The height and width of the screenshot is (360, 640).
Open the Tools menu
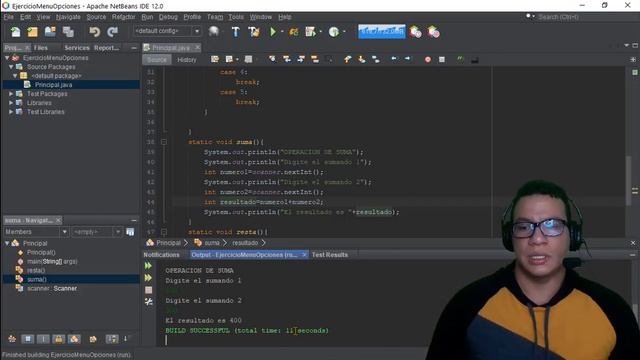[x=236, y=17]
